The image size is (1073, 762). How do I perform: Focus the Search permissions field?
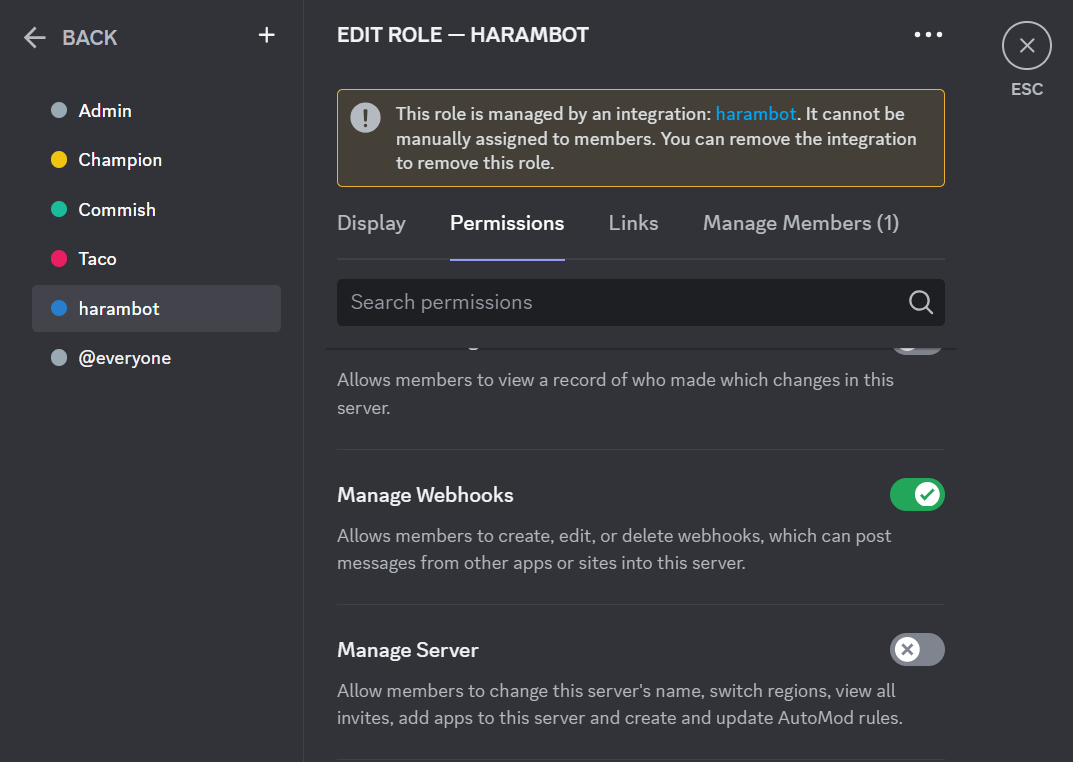tap(641, 302)
